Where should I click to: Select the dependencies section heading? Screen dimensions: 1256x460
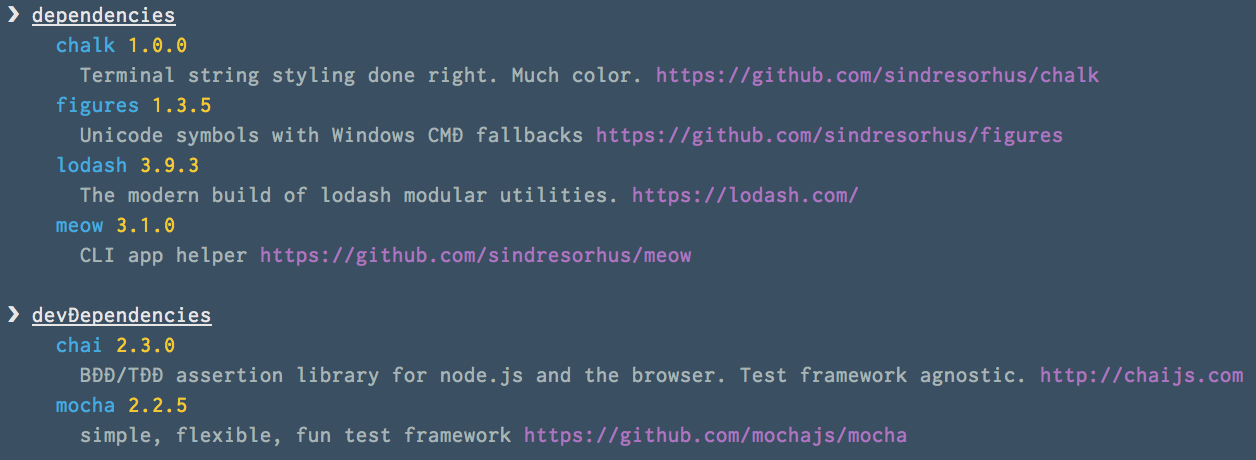103,16
